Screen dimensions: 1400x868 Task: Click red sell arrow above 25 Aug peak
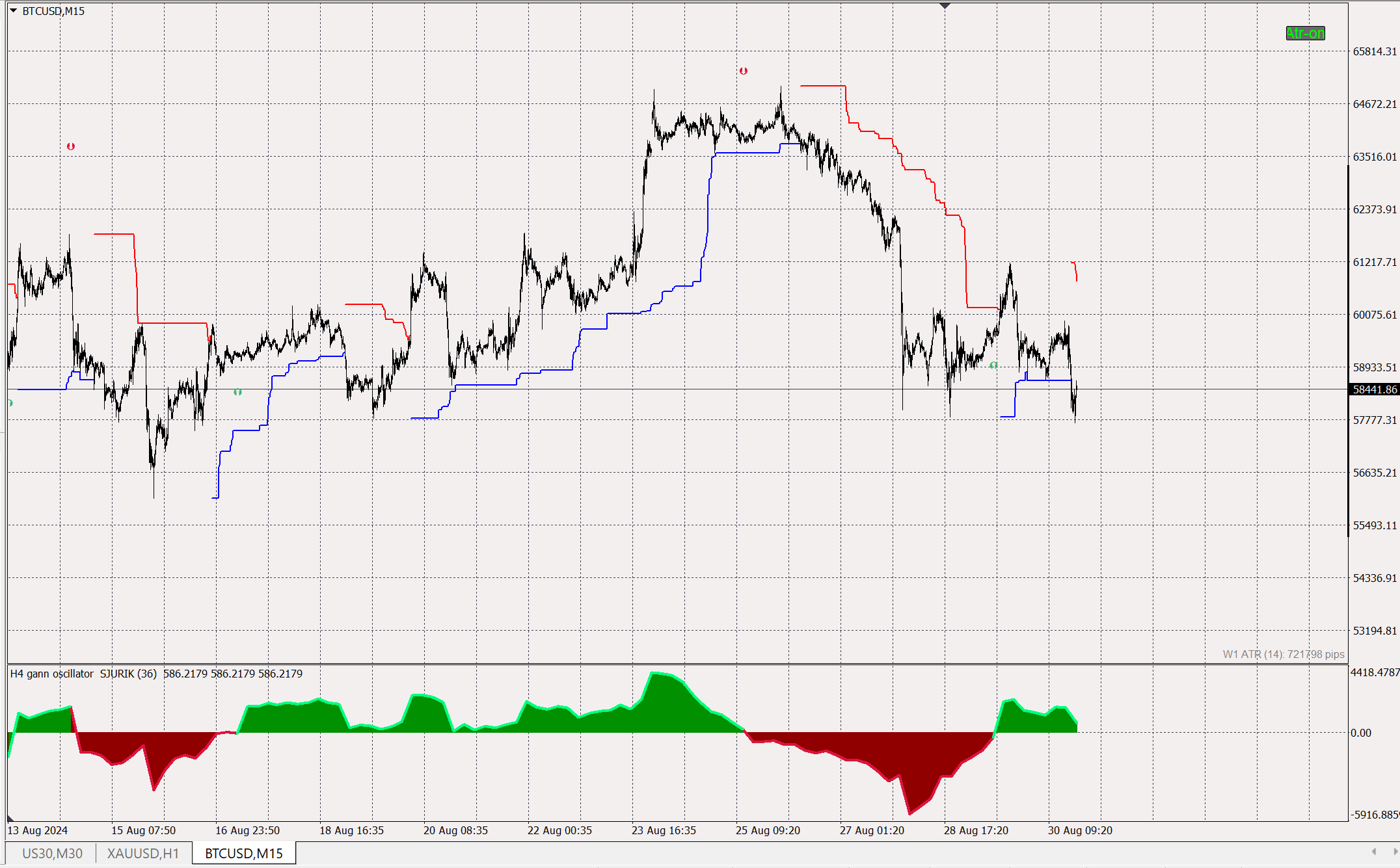pos(744,71)
